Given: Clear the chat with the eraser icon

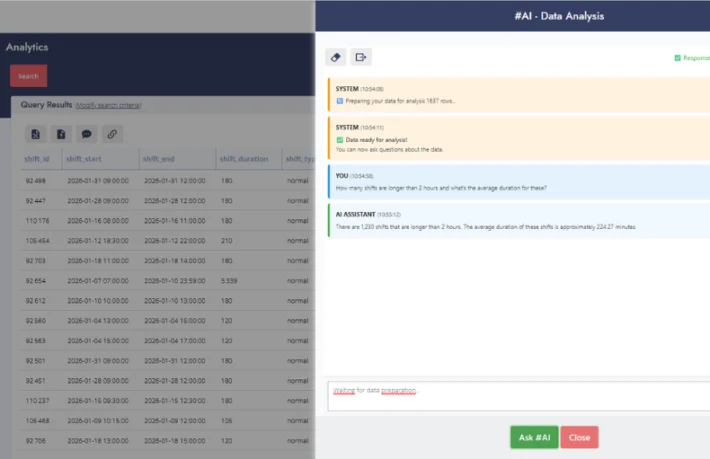Looking at the screenshot, I should coord(336,57).
